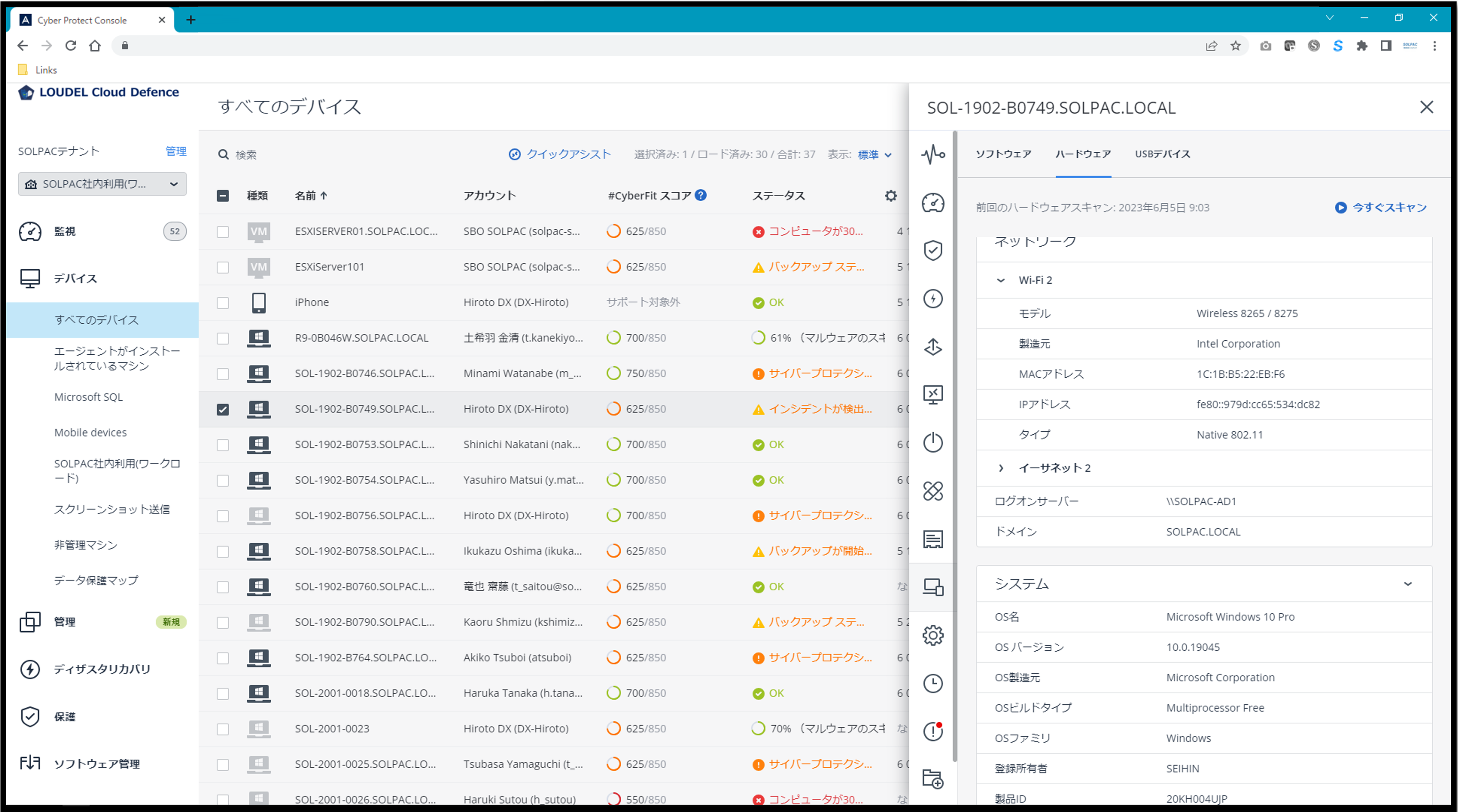The height and width of the screenshot is (812, 1458).
Task: Click the 今すぐスキャン scan now button
Action: (1381, 208)
